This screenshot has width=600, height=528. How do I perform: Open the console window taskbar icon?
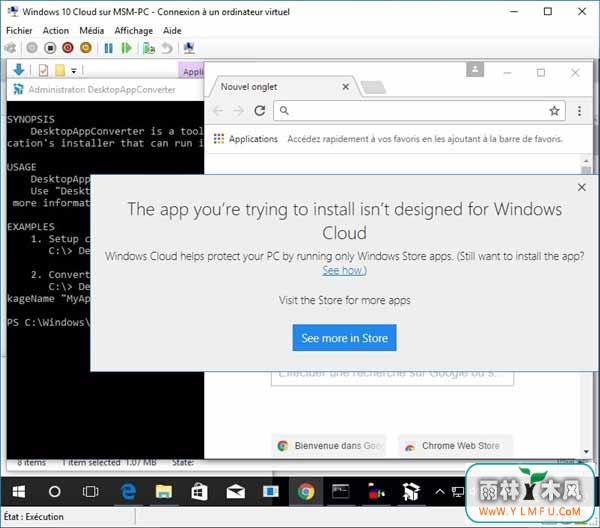tap(340, 491)
